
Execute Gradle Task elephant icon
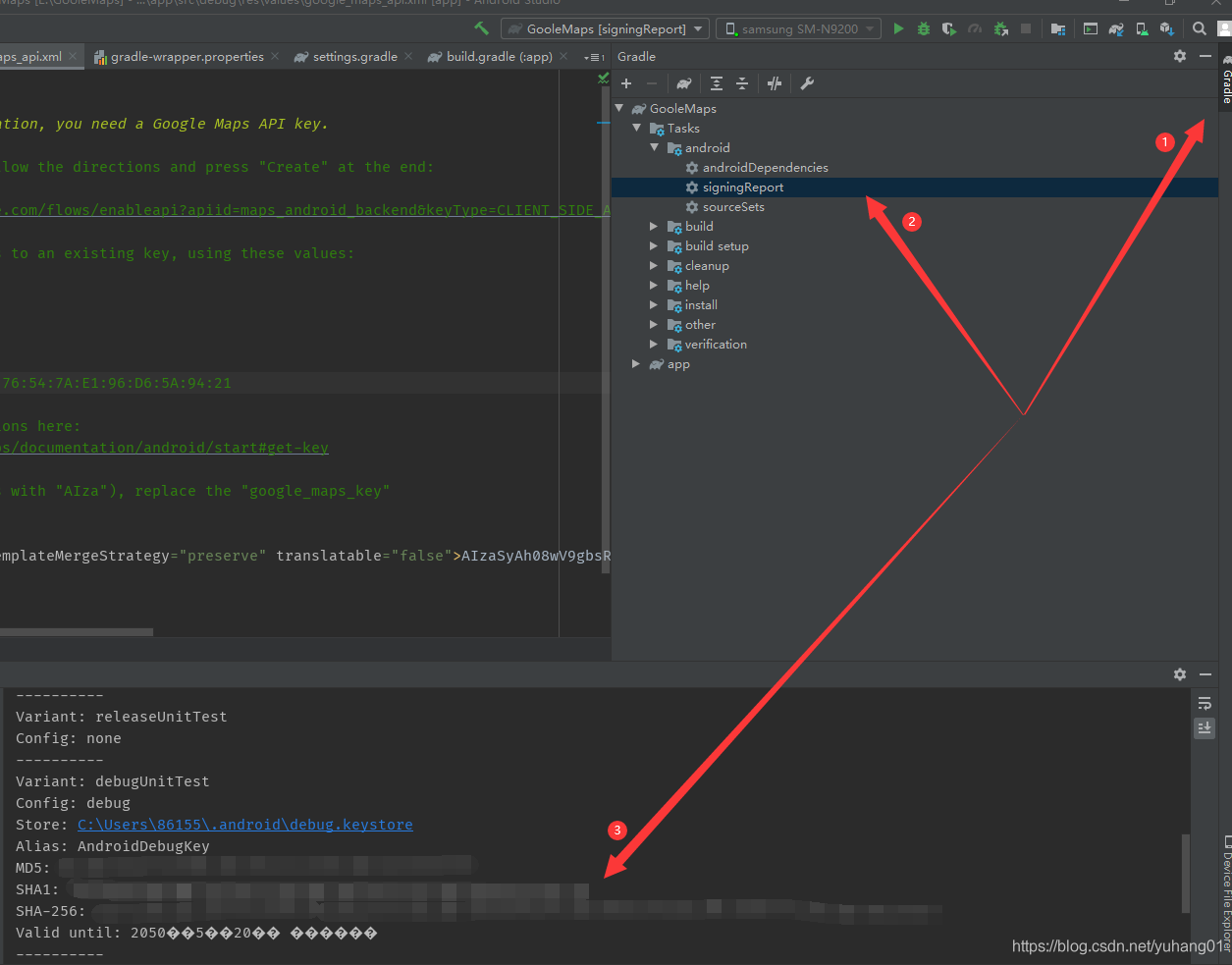coord(684,83)
